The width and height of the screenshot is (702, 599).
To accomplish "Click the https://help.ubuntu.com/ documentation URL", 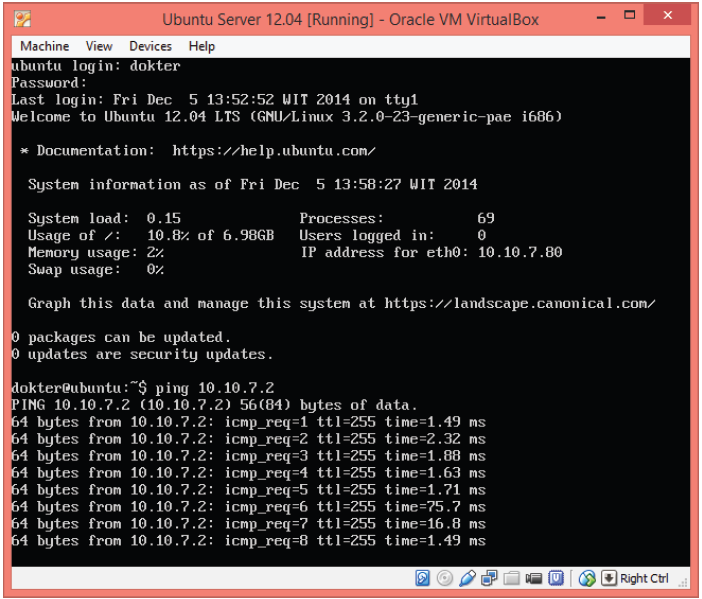I will click(274, 151).
